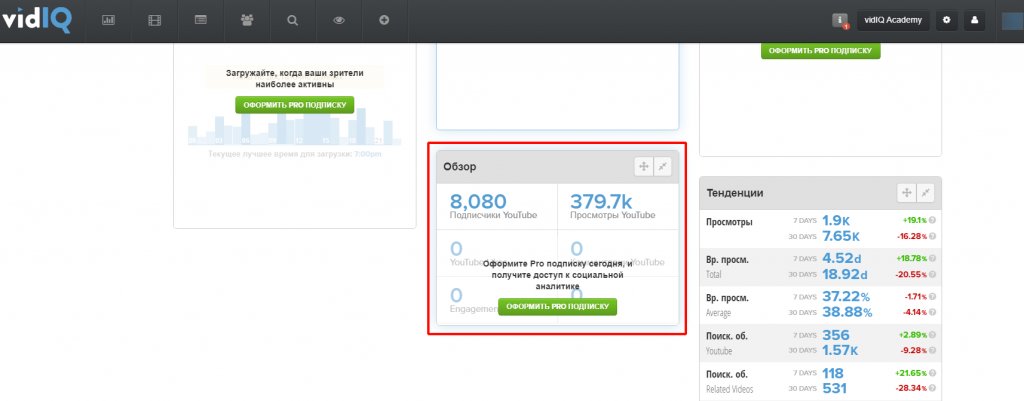The height and width of the screenshot is (401, 1024).
Task: Click the 8,080 subscribers value
Action: coord(478,200)
